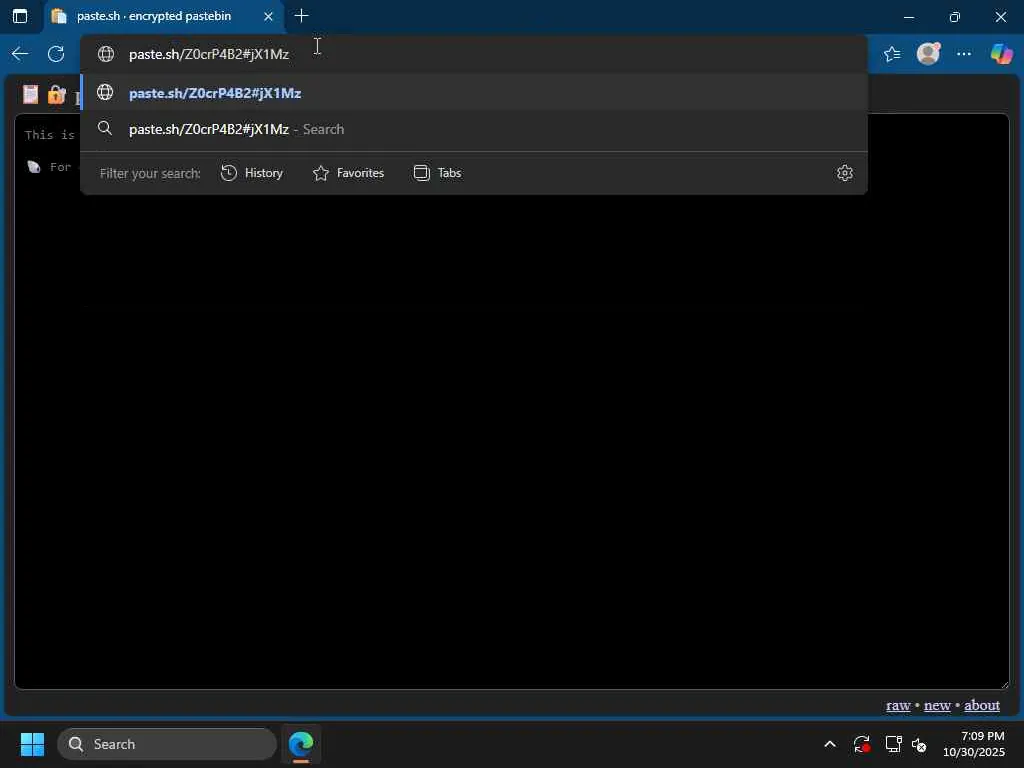The width and height of the screenshot is (1024, 768).
Task: Open the browser profile avatar
Action: pos(928,54)
